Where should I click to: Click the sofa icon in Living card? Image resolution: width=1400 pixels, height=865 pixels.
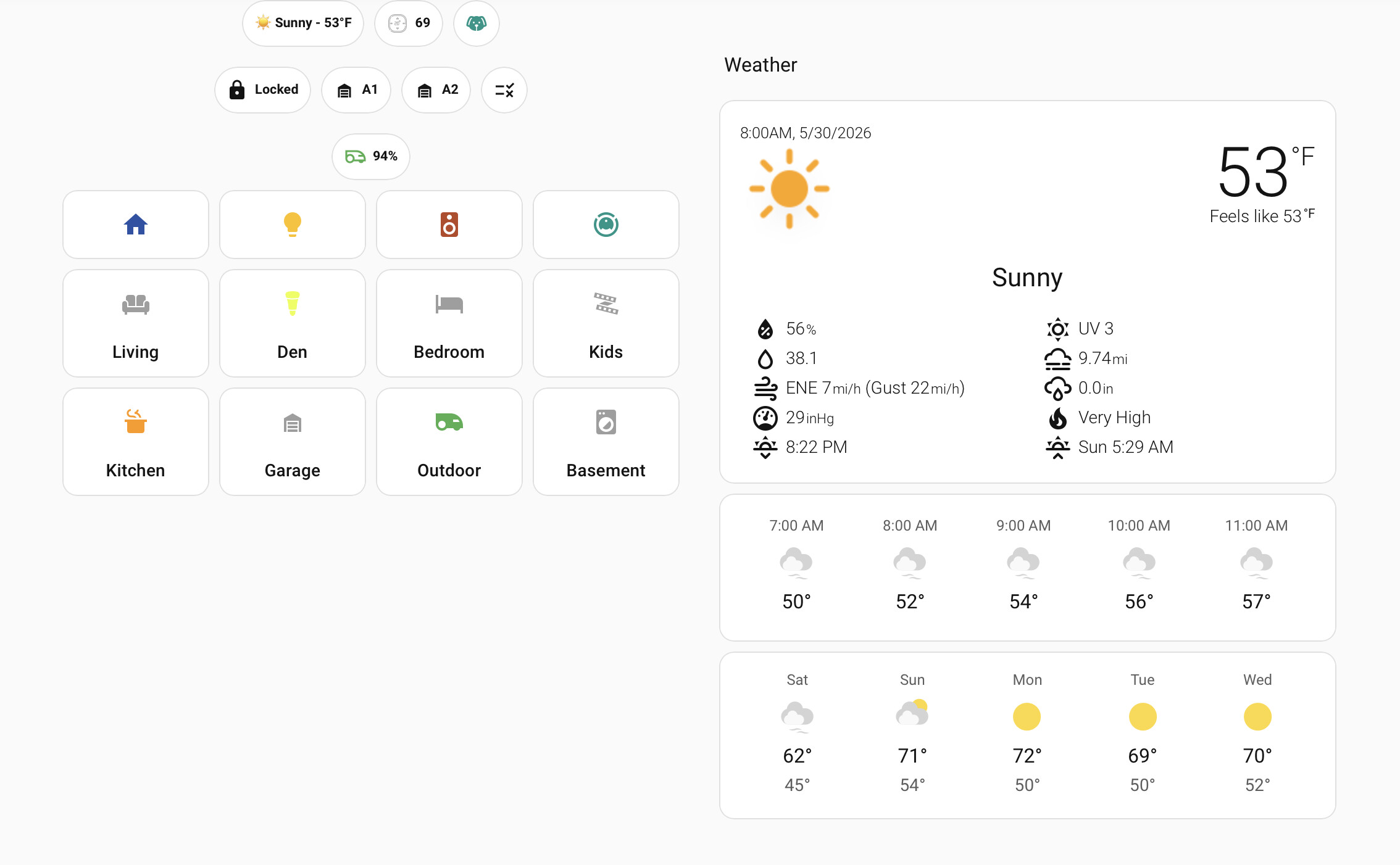[136, 304]
